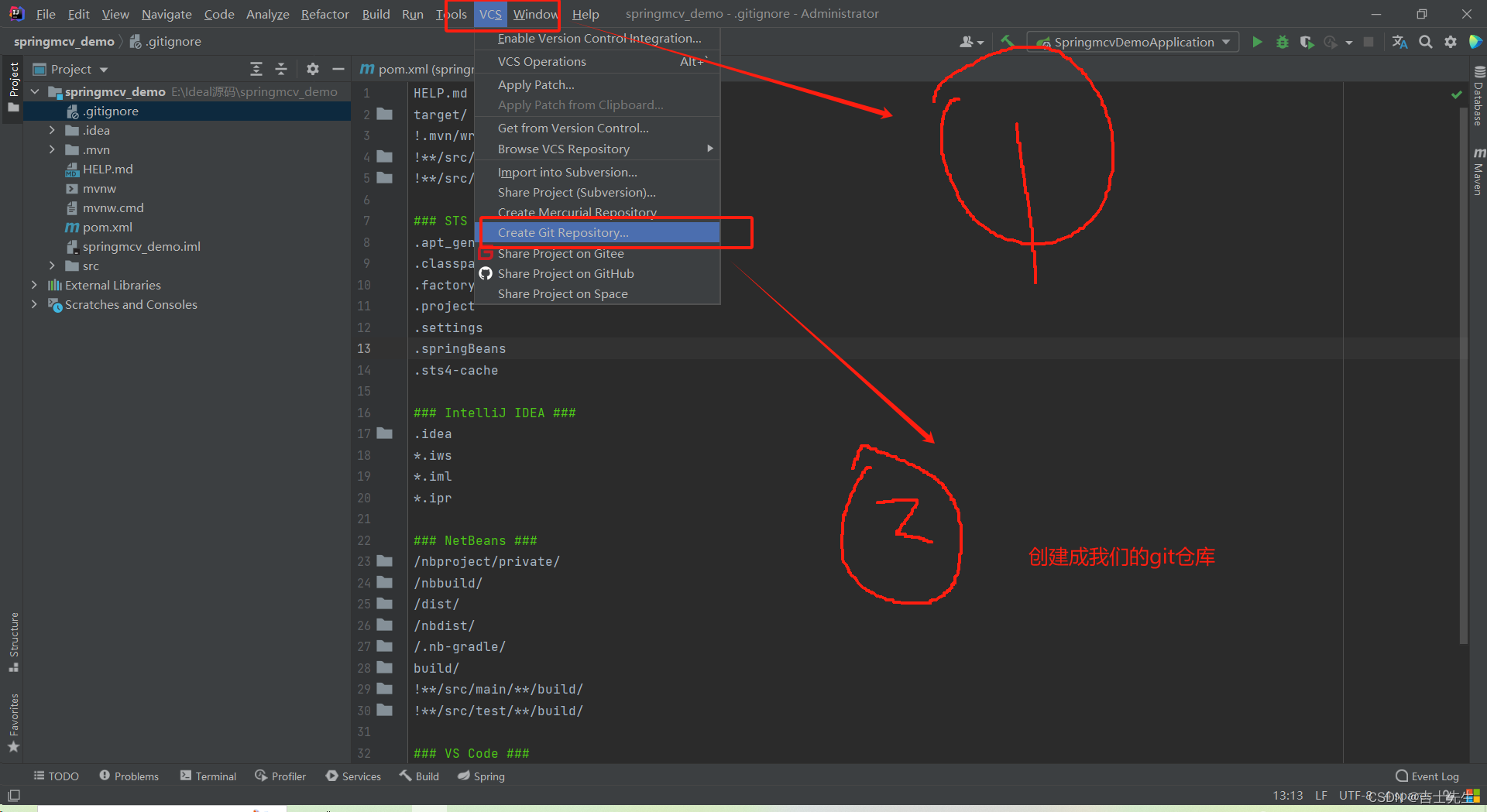Select mvnw.cmd in project tree
Screen dimensions: 1487x812
click(x=112, y=207)
